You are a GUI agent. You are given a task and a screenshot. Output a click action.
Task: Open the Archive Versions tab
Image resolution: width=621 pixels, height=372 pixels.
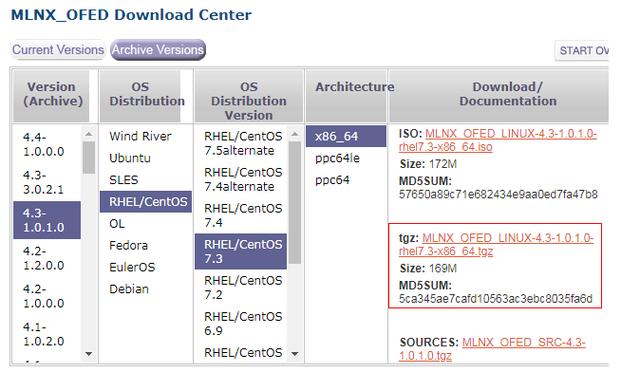tap(158, 50)
